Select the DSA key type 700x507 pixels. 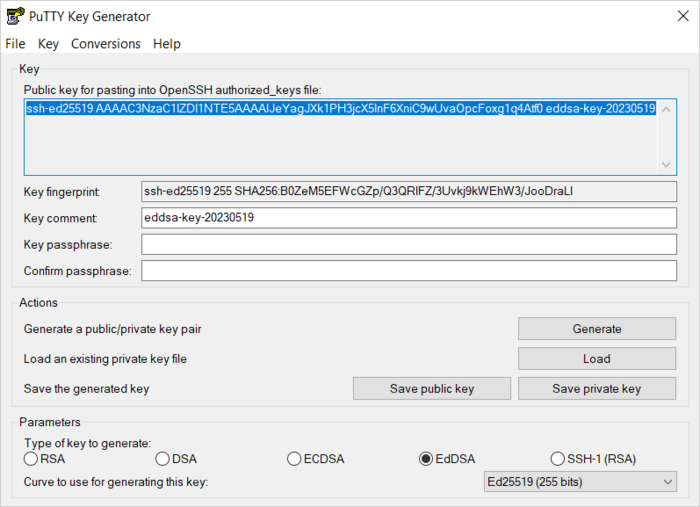pos(162,459)
